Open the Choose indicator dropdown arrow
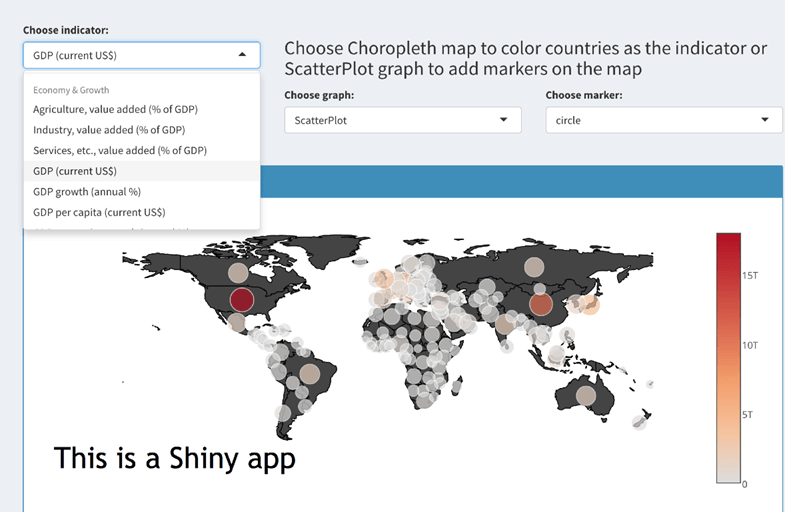This screenshot has width=785, height=512. pyautogui.click(x=242, y=55)
